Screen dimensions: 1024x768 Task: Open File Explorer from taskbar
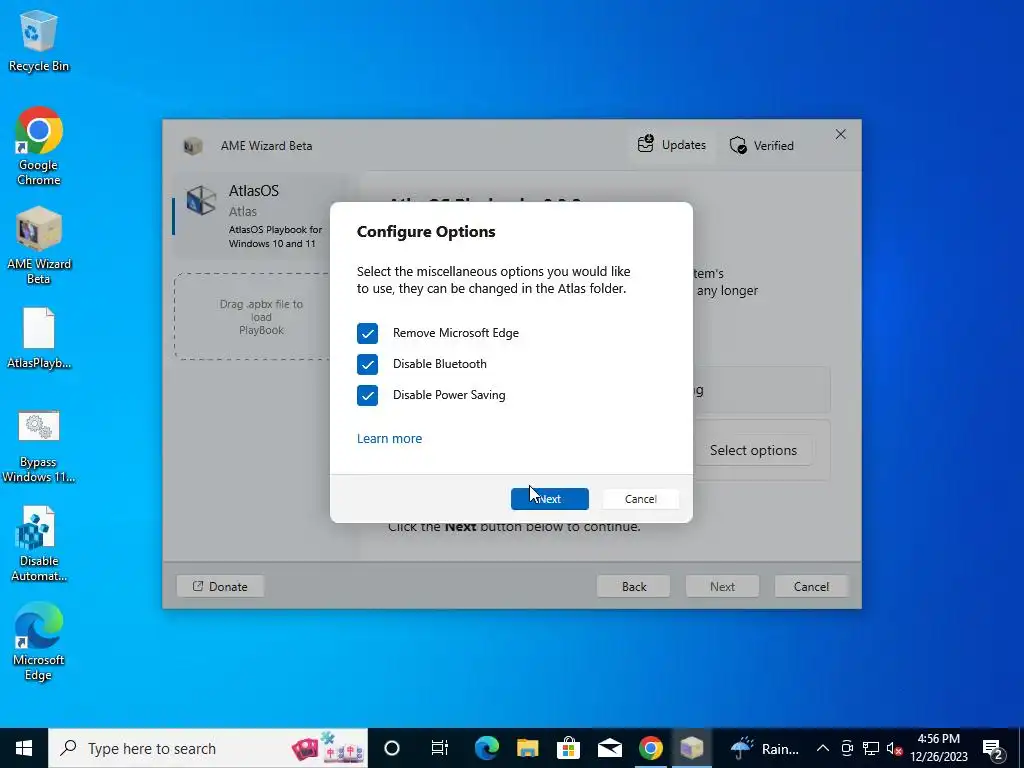click(528, 748)
